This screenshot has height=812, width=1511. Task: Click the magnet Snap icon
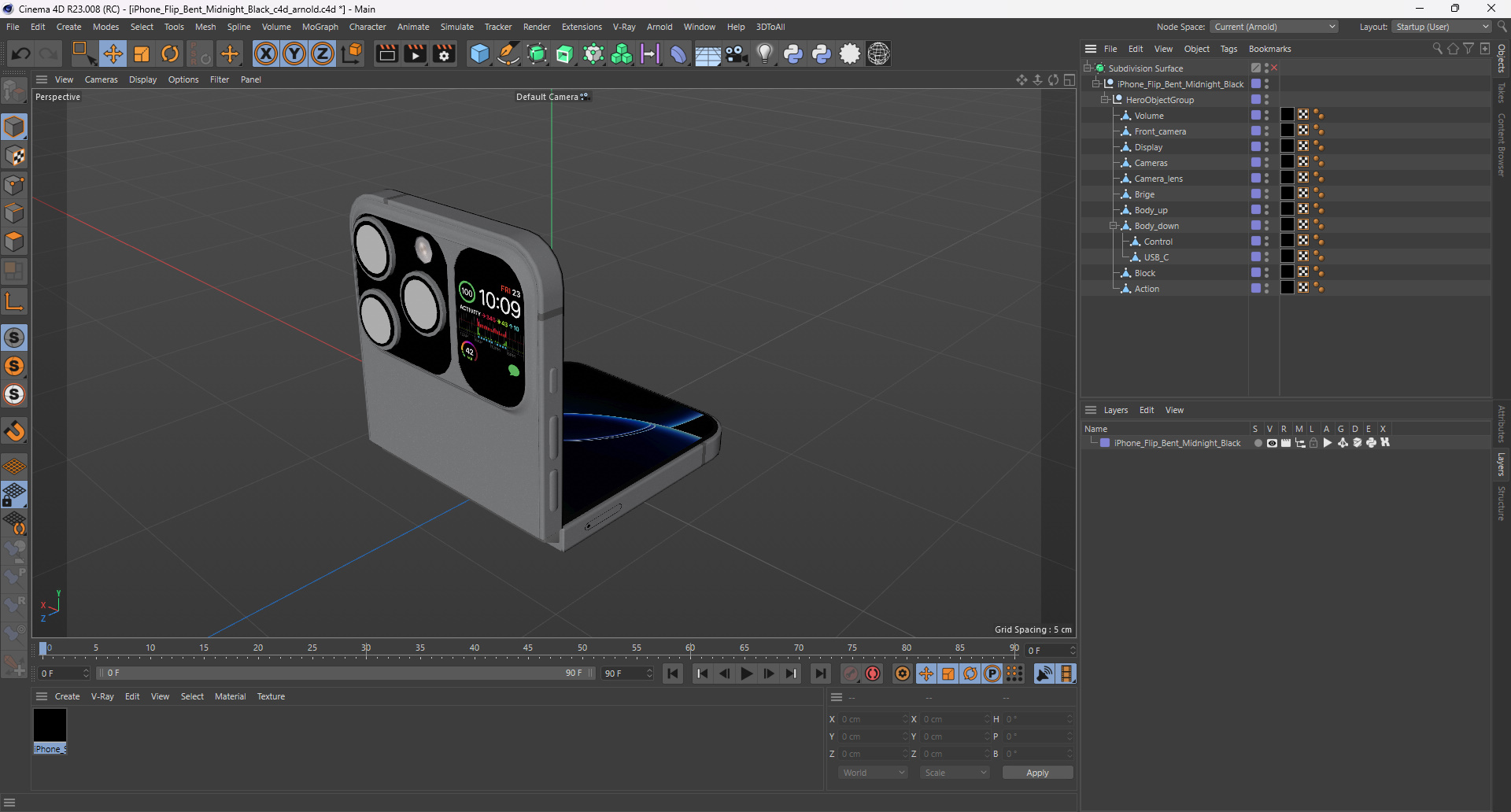14,430
